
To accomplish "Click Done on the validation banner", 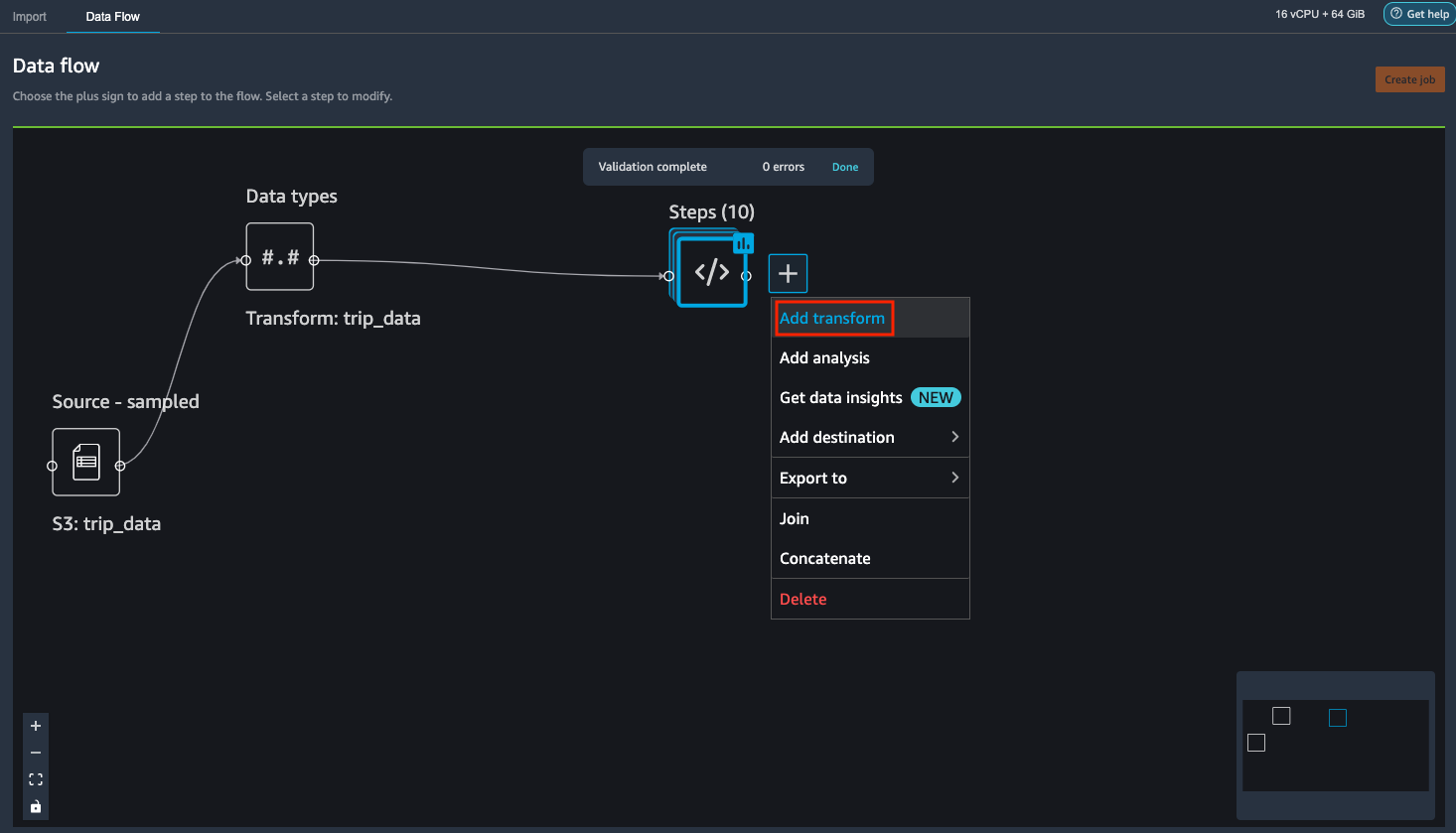I will point(844,166).
